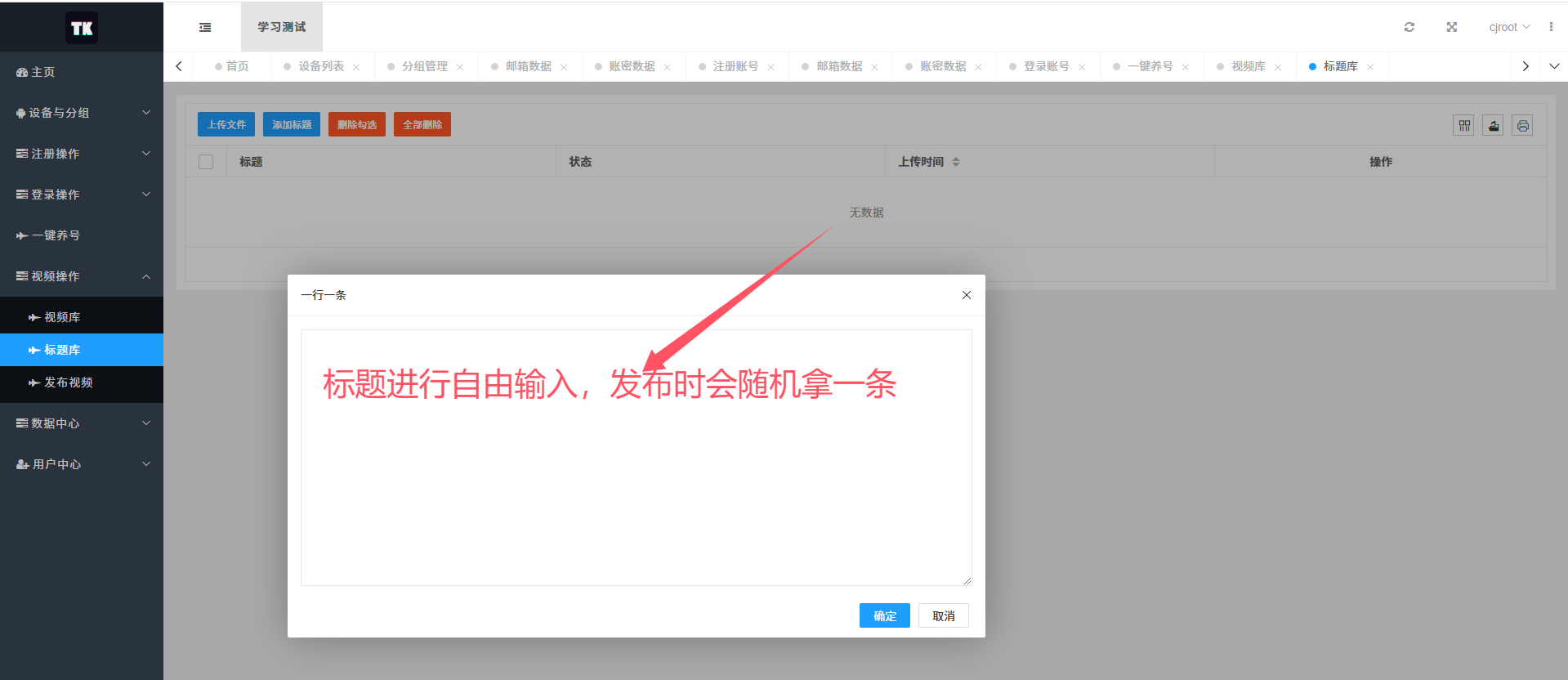Switch to 设备列表 tab

(x=320, y=66)
